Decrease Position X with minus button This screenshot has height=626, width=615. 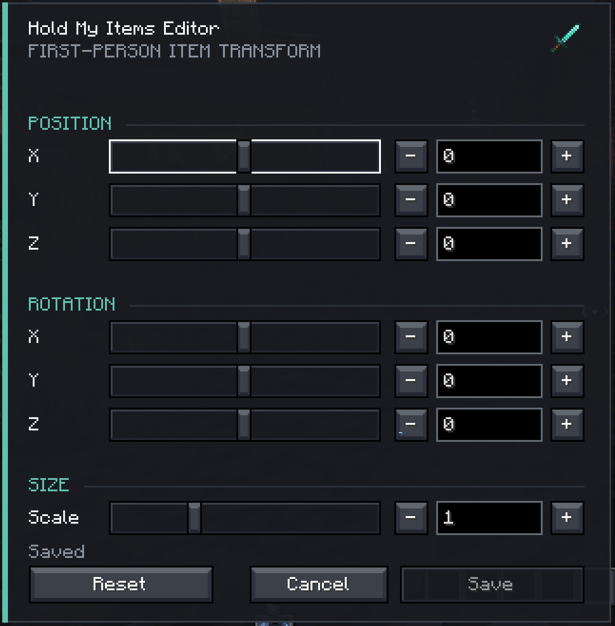pyautogui.click(x=411, y=156)
